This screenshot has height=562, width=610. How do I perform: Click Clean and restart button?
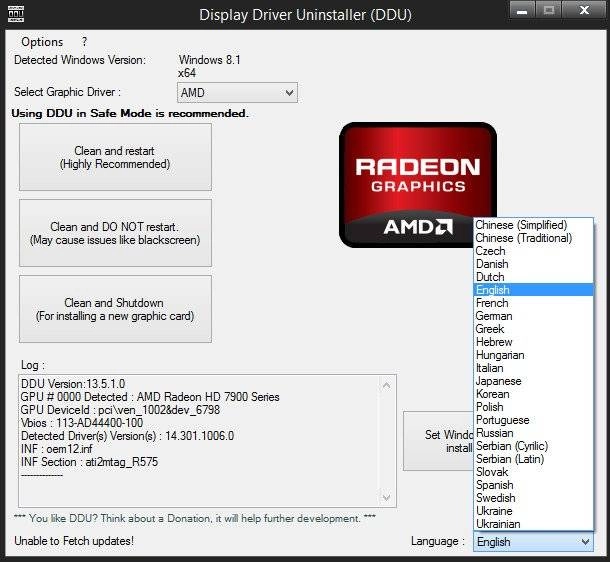[x=116, y=157]
